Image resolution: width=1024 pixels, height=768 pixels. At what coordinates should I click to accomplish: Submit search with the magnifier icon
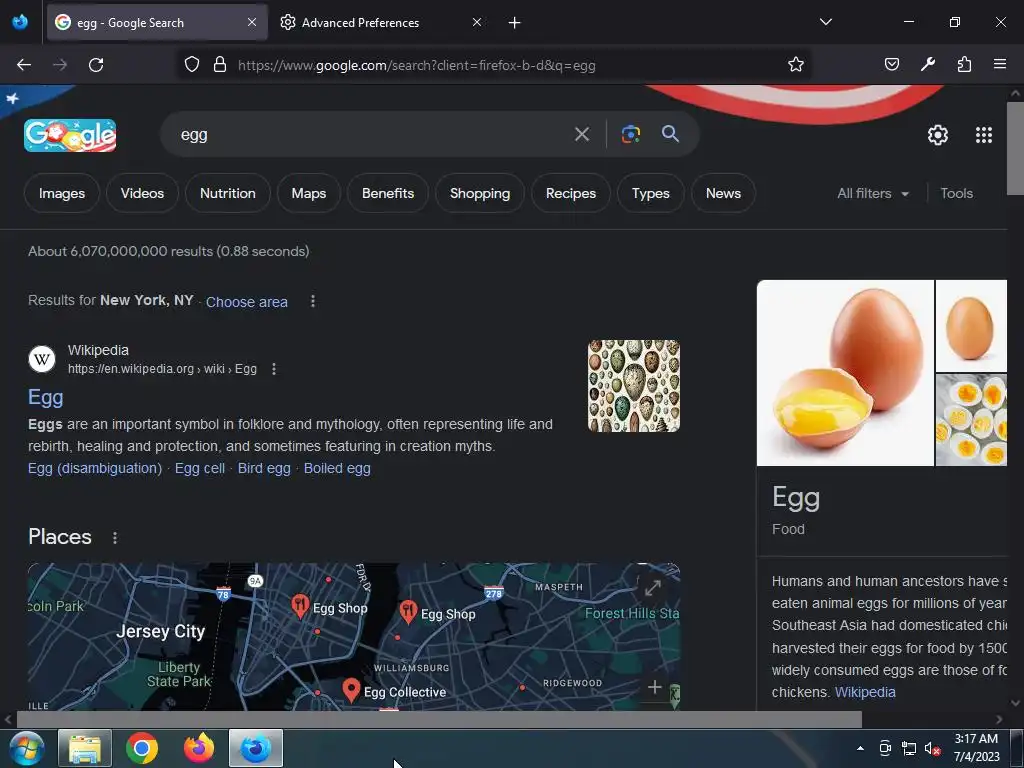tap(670, 135)
